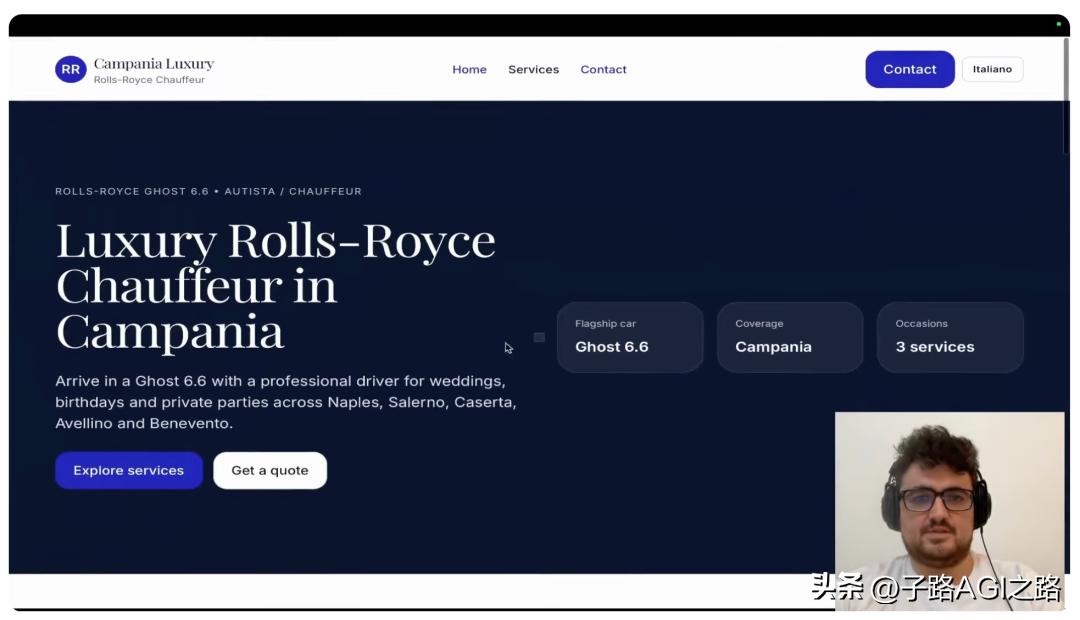This screenshot has width=1080, height=620.
Task: Click the Rolls-Royce Ghost 6.6 eyebrow text
Action: click(208, 191)
